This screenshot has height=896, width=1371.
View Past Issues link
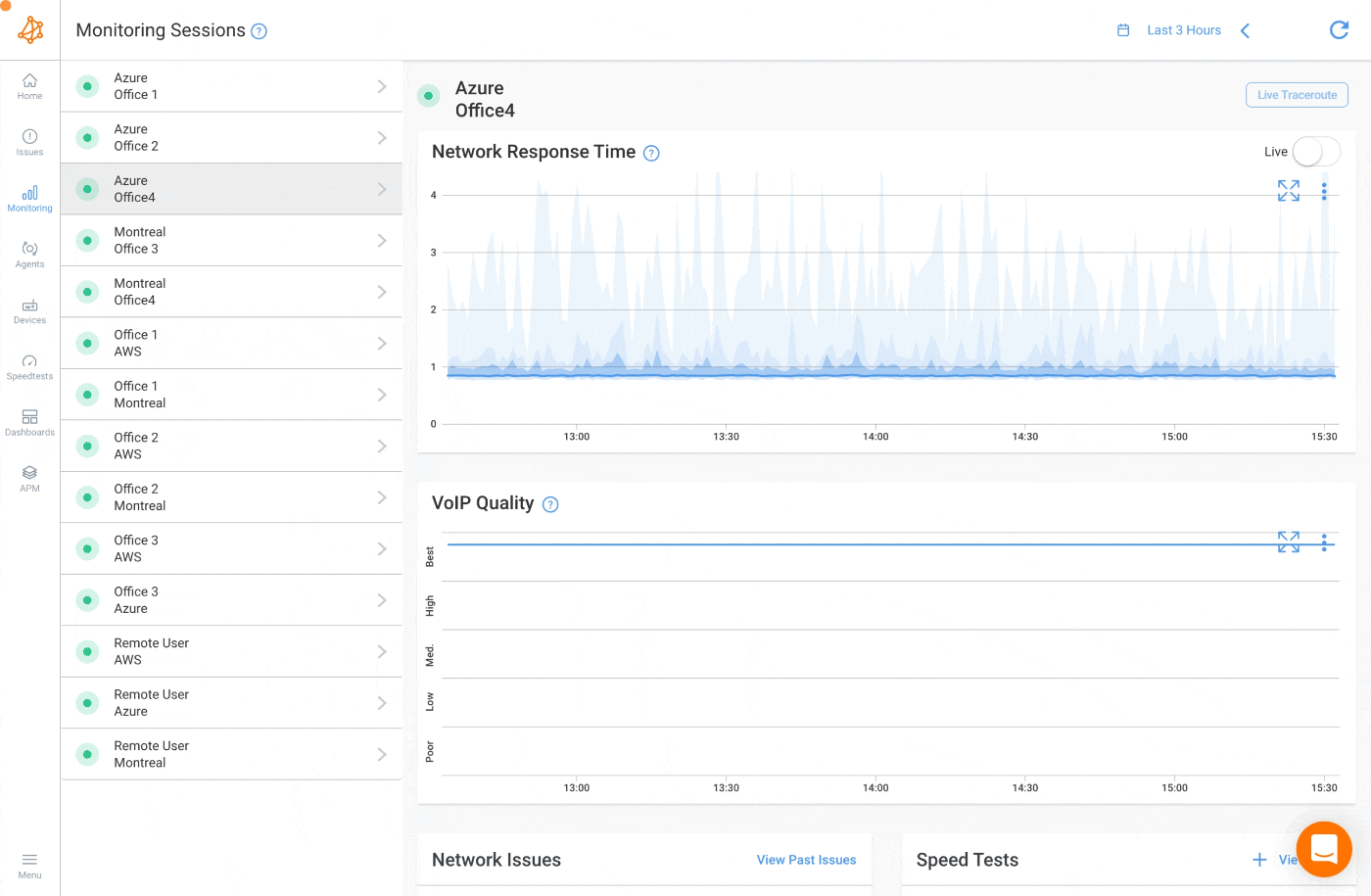click(806, 860)
